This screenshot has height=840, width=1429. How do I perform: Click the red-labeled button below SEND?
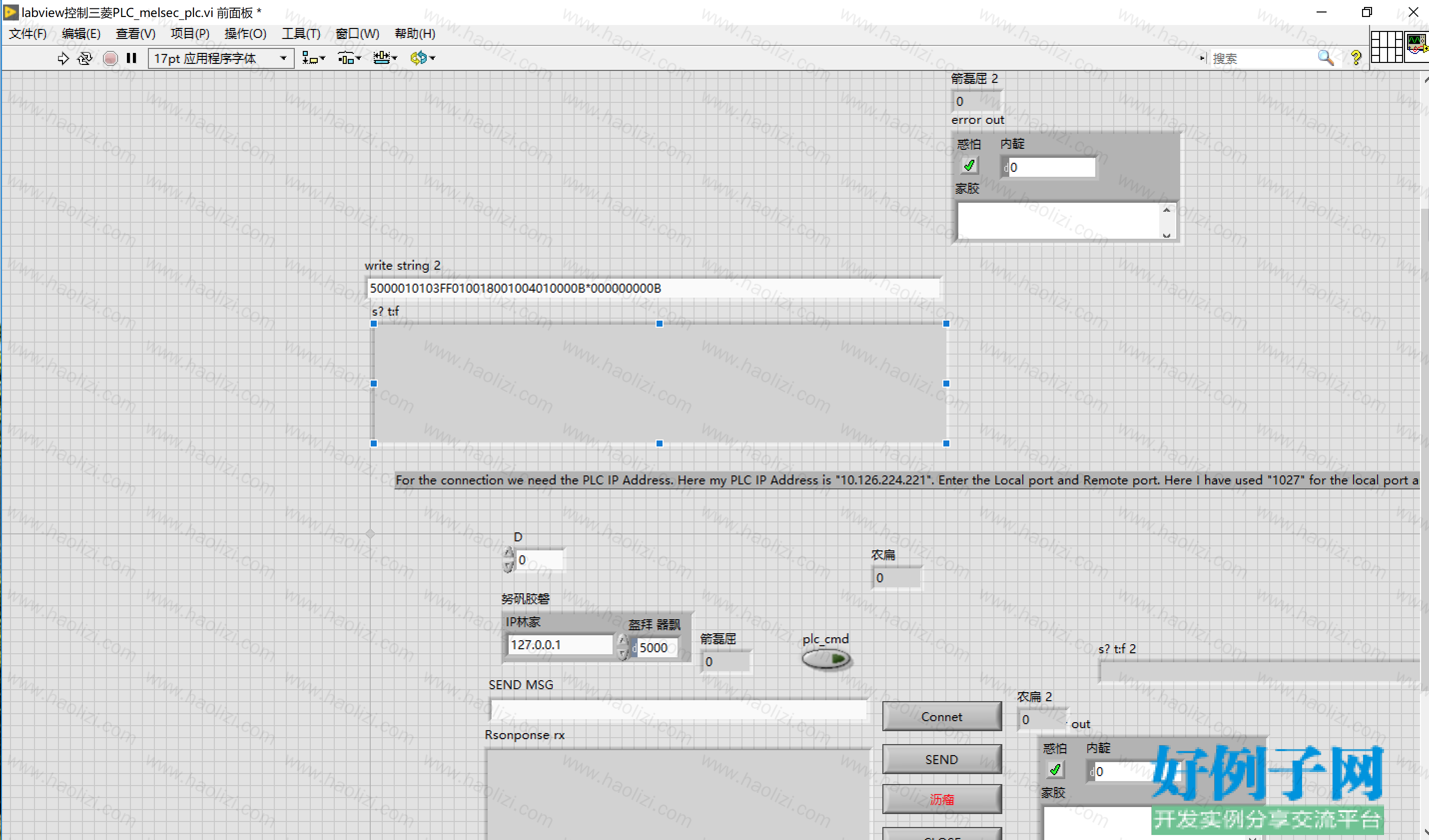point(942,799)
